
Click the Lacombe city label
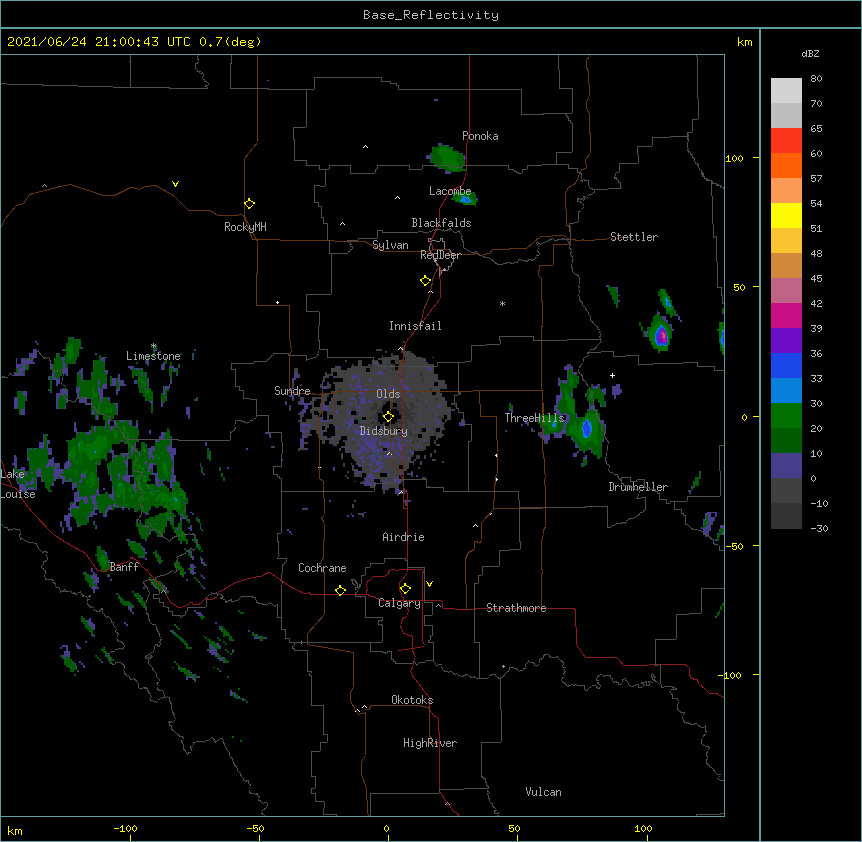(450, 191)
